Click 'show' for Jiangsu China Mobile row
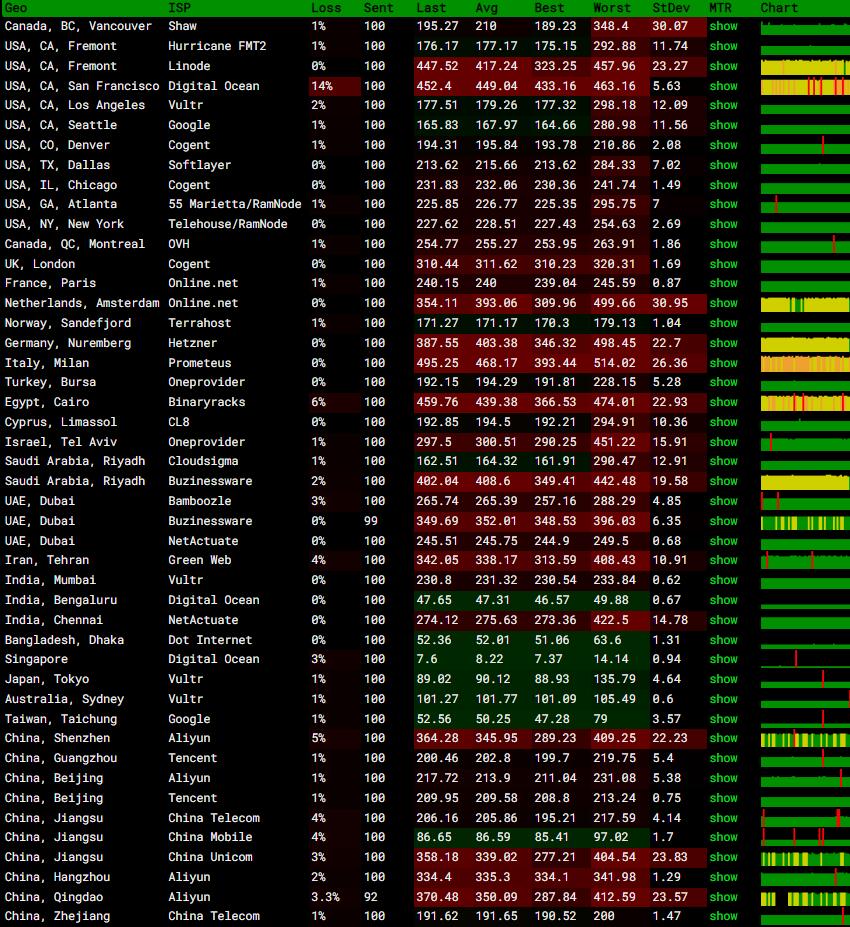The image size is (850, 927). tap(724, 837)
